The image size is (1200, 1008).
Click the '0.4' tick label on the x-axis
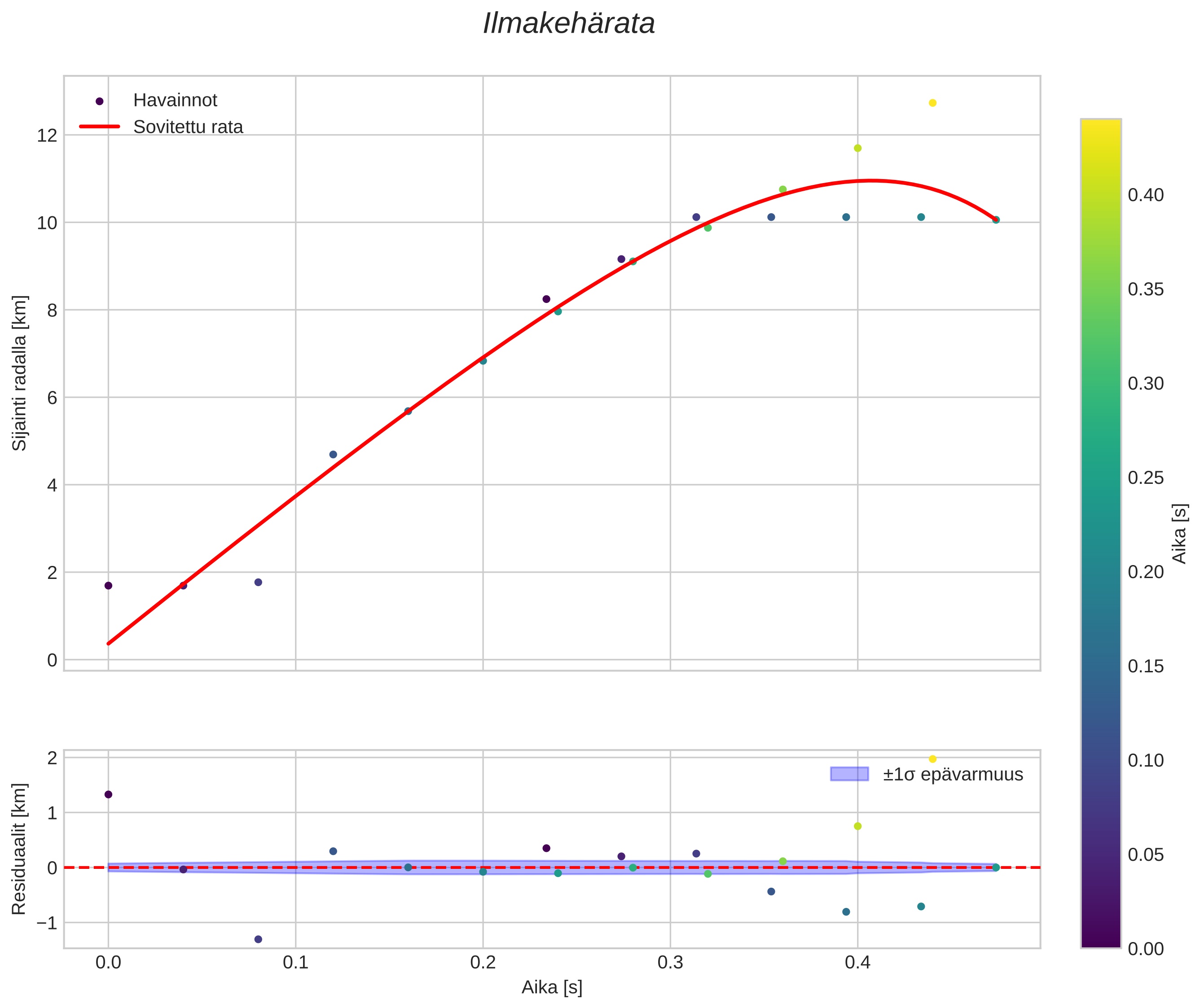857,963
